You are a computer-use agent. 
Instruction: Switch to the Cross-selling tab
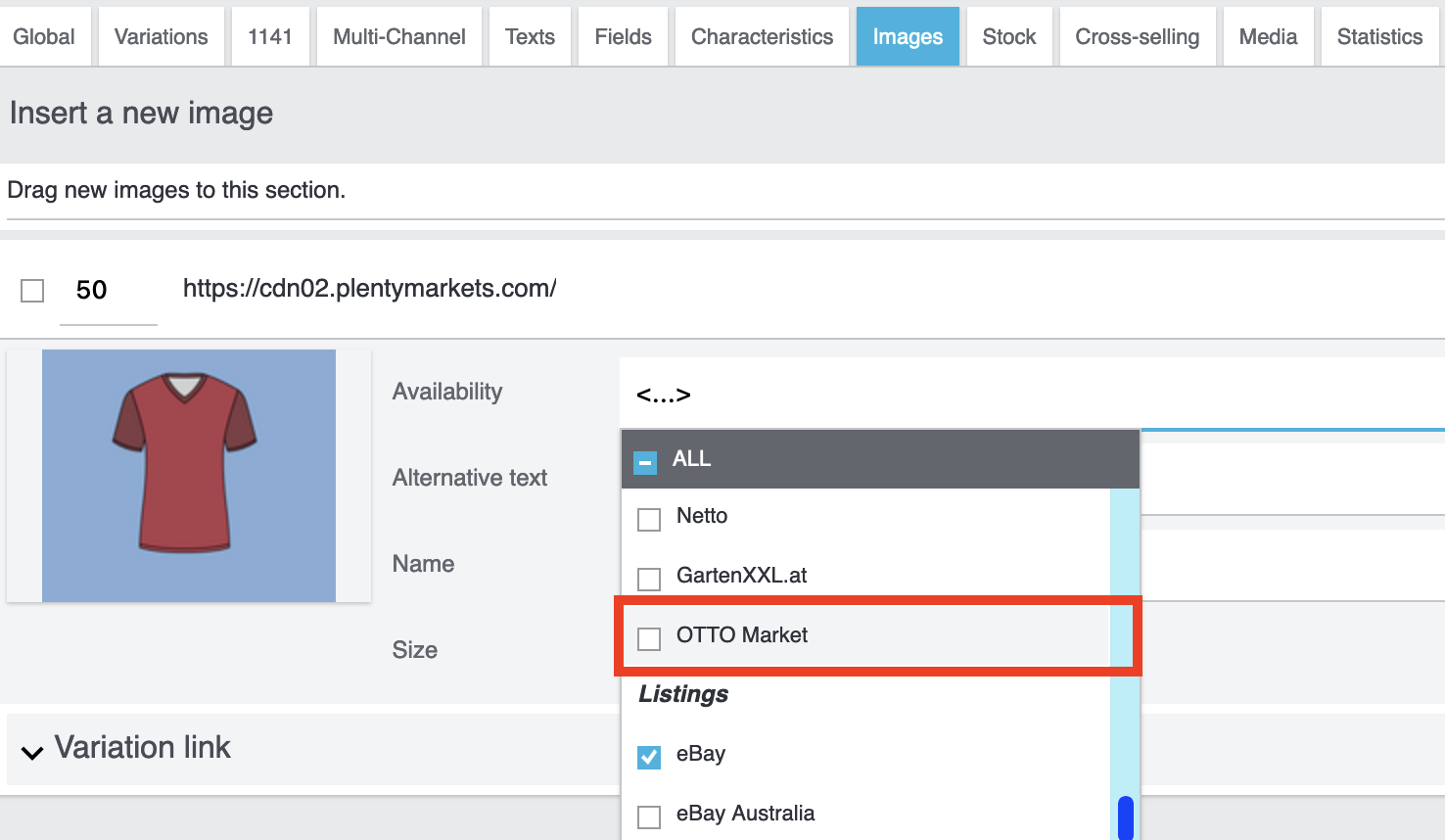[x=1137, y=37]
